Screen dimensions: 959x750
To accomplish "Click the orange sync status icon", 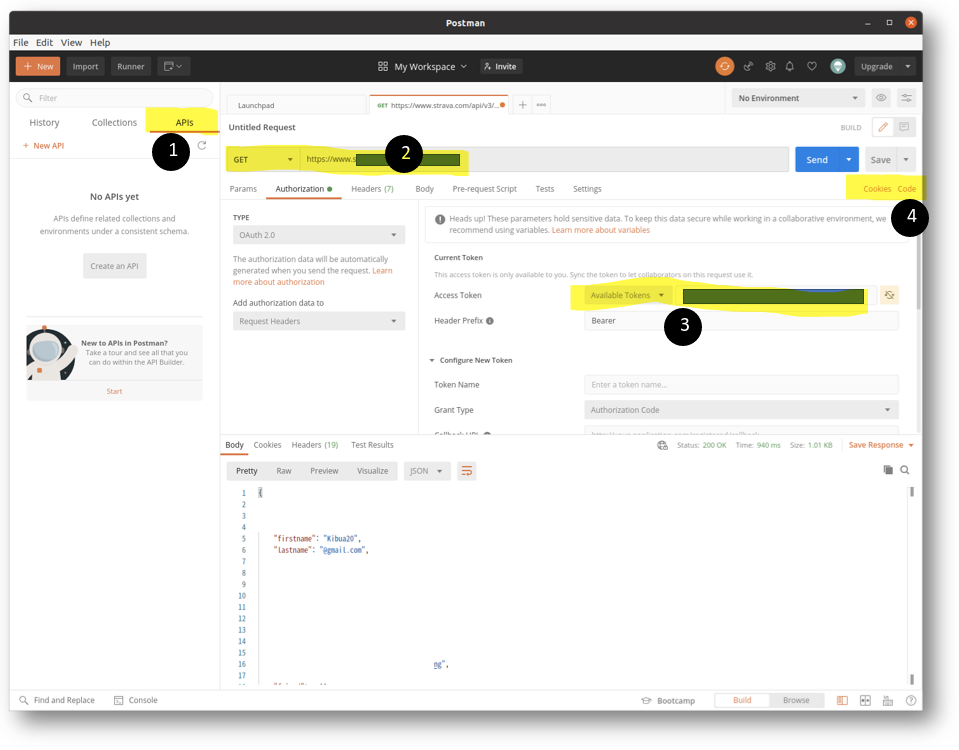I will tap(725, 66).
